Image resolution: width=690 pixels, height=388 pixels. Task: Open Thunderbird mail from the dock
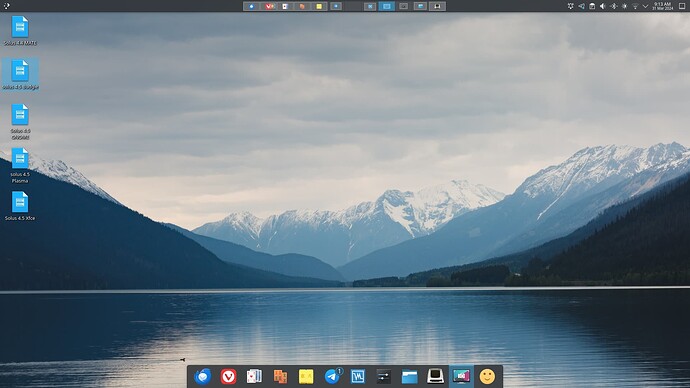pos(202,377)
